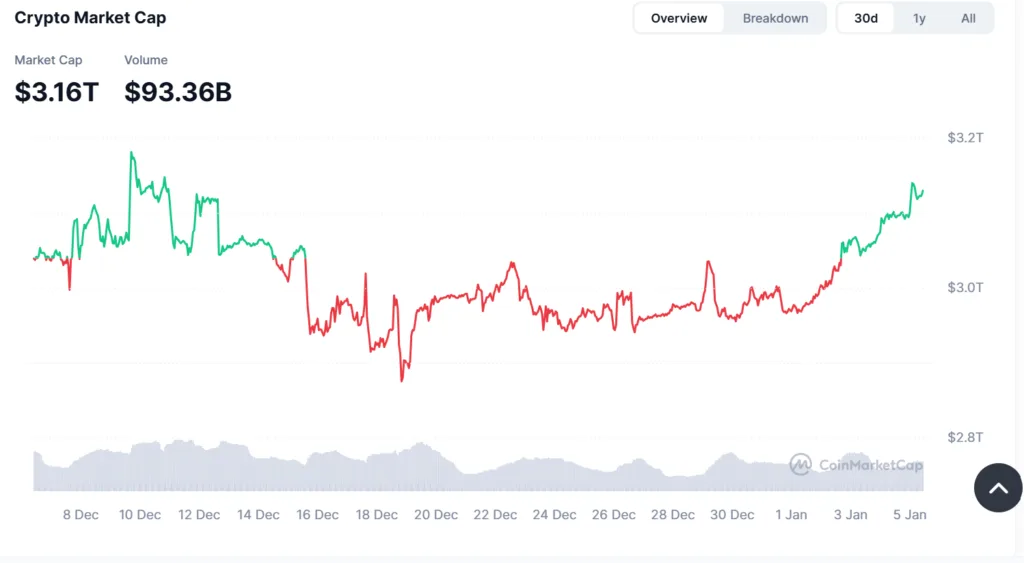This screenshot has height=563, width=1024.
Task: Click the Crypto Market Cap heading
Action: click(90, 18)
